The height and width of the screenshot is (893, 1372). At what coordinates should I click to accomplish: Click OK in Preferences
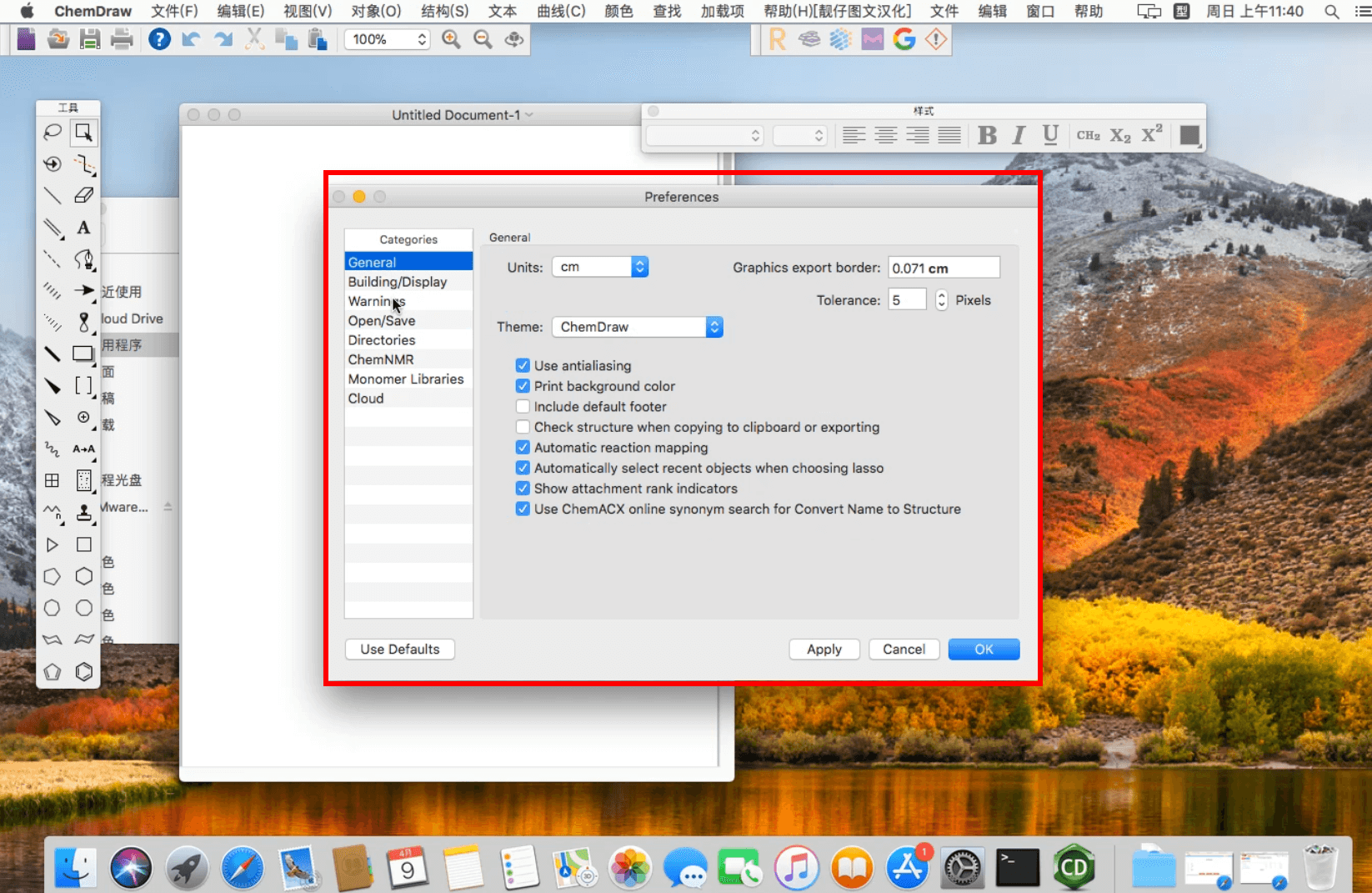click(984, 650)
